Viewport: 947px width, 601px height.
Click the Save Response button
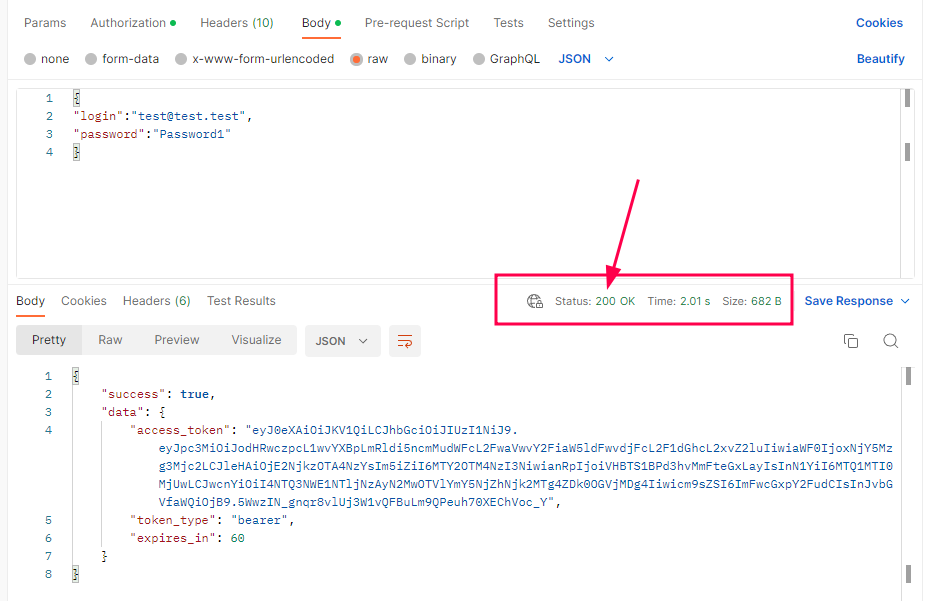(849, 301)
